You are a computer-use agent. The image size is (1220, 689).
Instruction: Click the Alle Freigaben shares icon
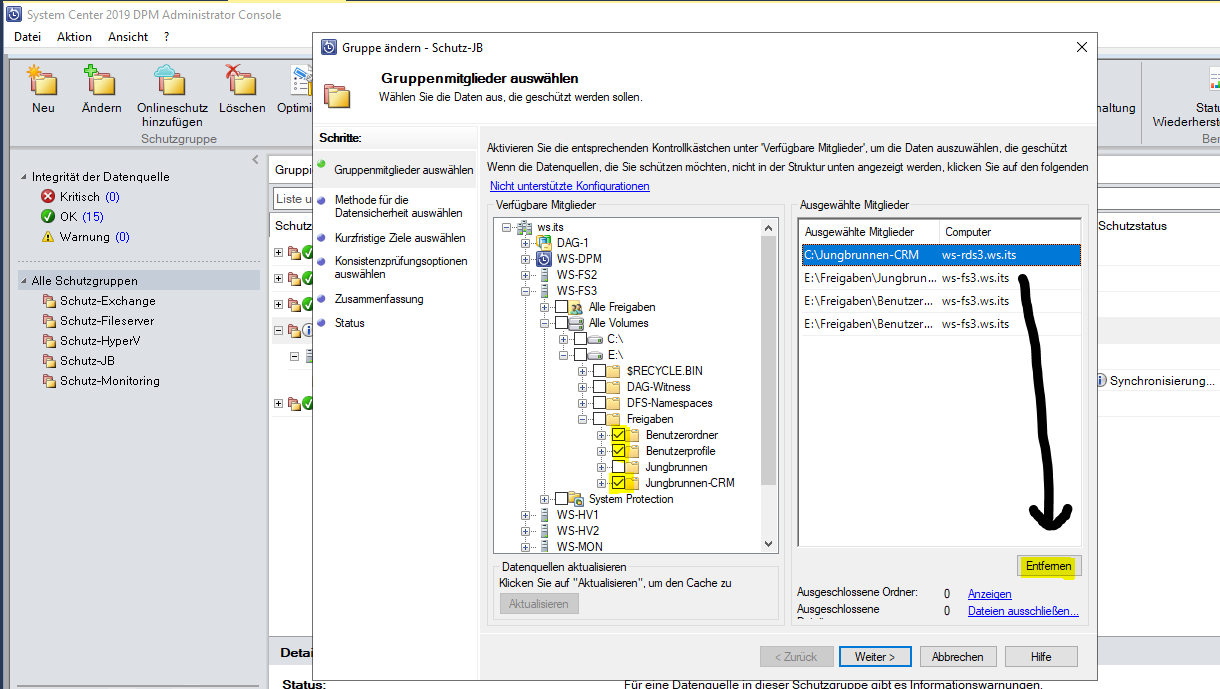(576, 307)
